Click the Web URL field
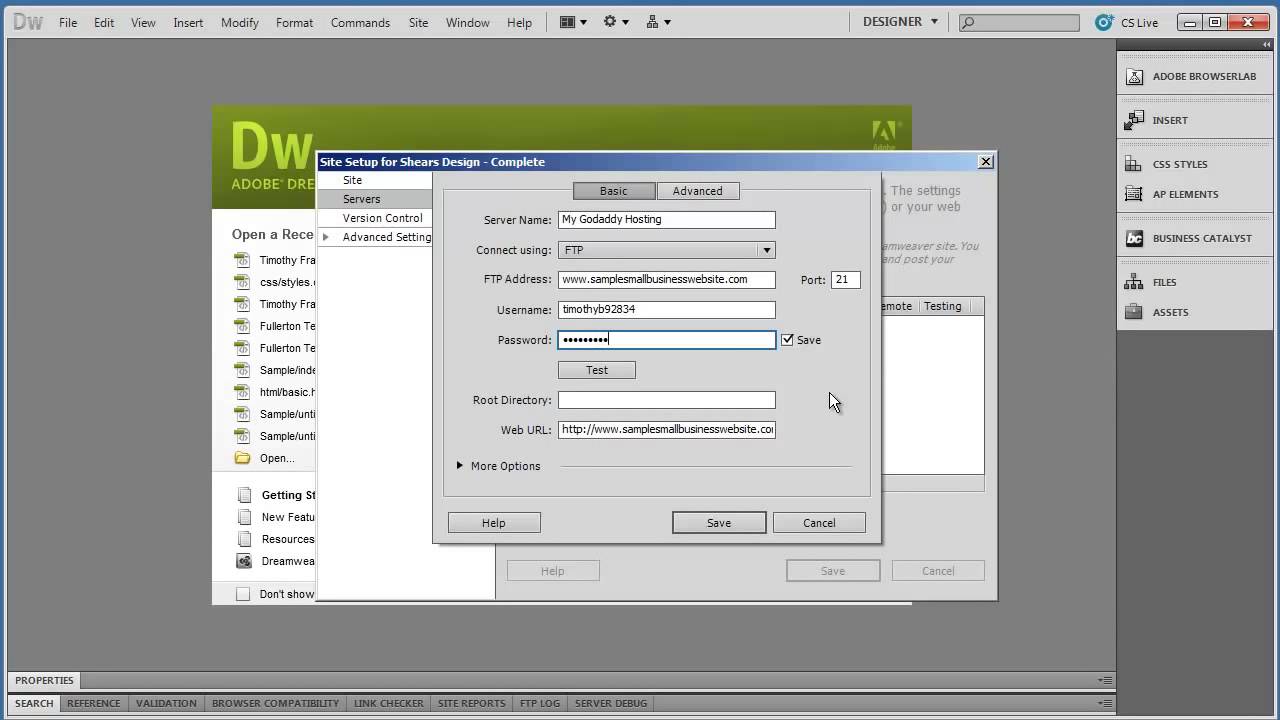Image resolution: width=1280 pixels, height=720 pixels. (x=666, y=429)
